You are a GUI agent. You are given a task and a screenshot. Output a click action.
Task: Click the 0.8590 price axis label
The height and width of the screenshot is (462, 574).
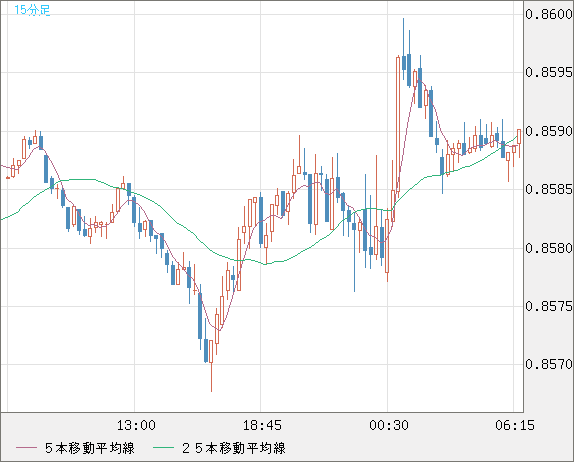click(549, 131)
